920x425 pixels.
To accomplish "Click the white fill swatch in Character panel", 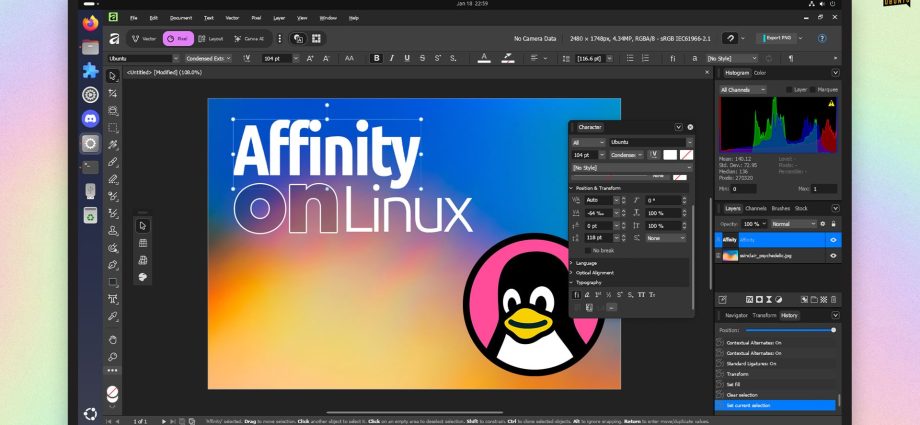I will pyautogui.click(x=669, y=155).
